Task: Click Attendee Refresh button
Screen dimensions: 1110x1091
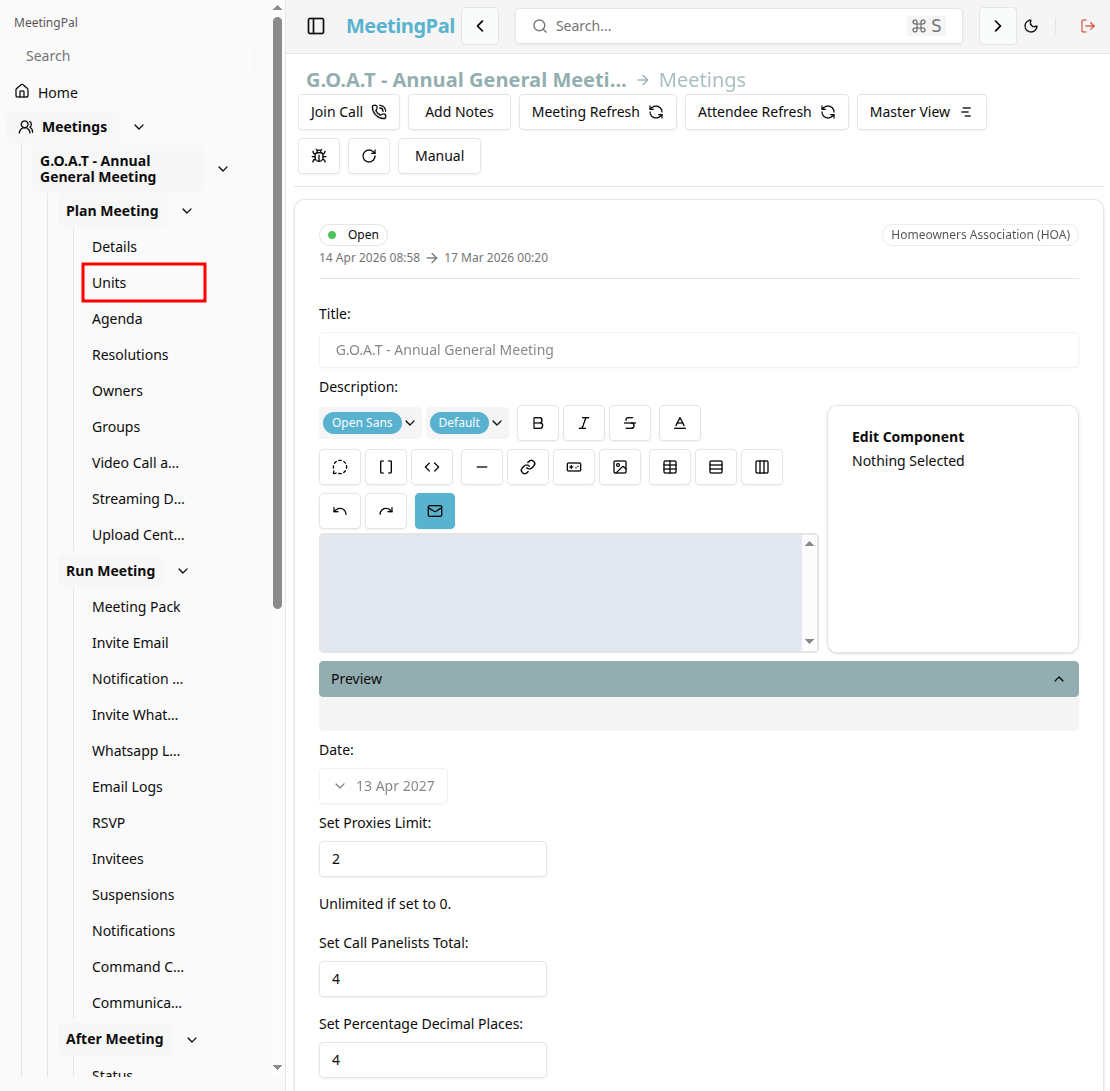Action: click(767, 112)
